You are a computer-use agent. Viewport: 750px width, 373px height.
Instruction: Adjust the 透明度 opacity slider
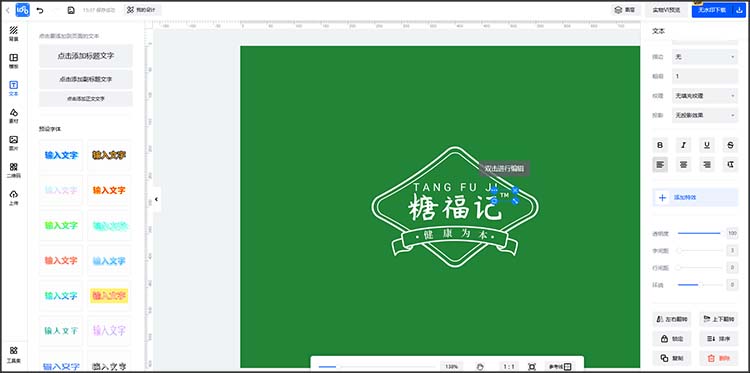699,233
